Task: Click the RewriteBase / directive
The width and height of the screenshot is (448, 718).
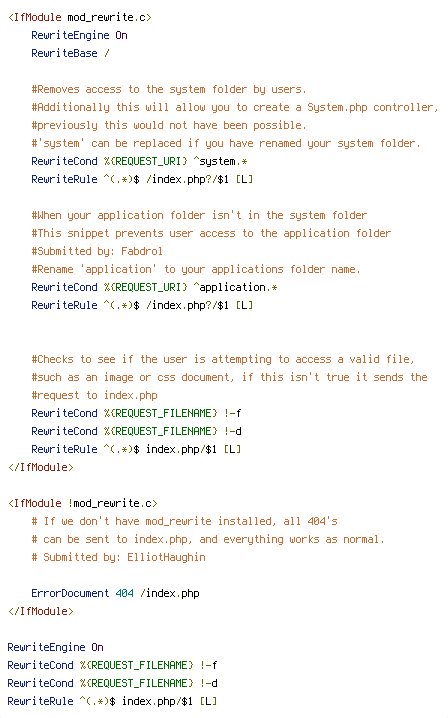Action: (71, 53)
